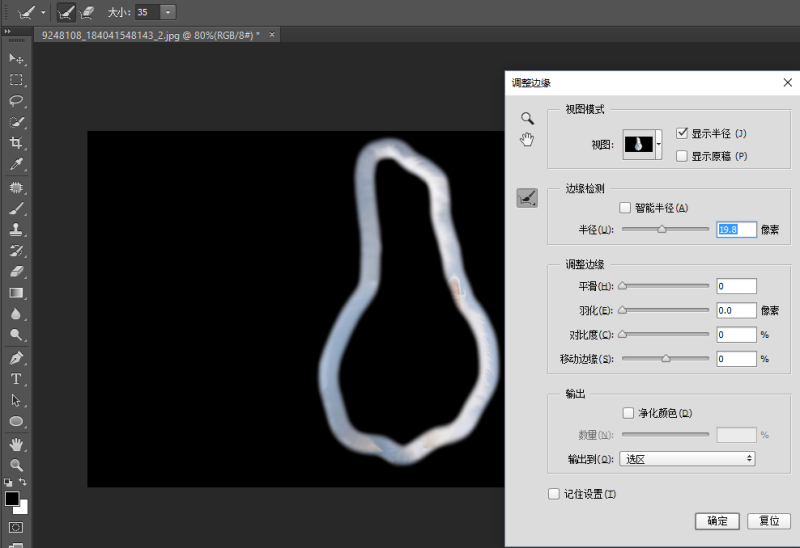Screen dimensions: 800x548
Task: Select the Dodge tool
Action: pyautogui.click(x=16, y=335)
